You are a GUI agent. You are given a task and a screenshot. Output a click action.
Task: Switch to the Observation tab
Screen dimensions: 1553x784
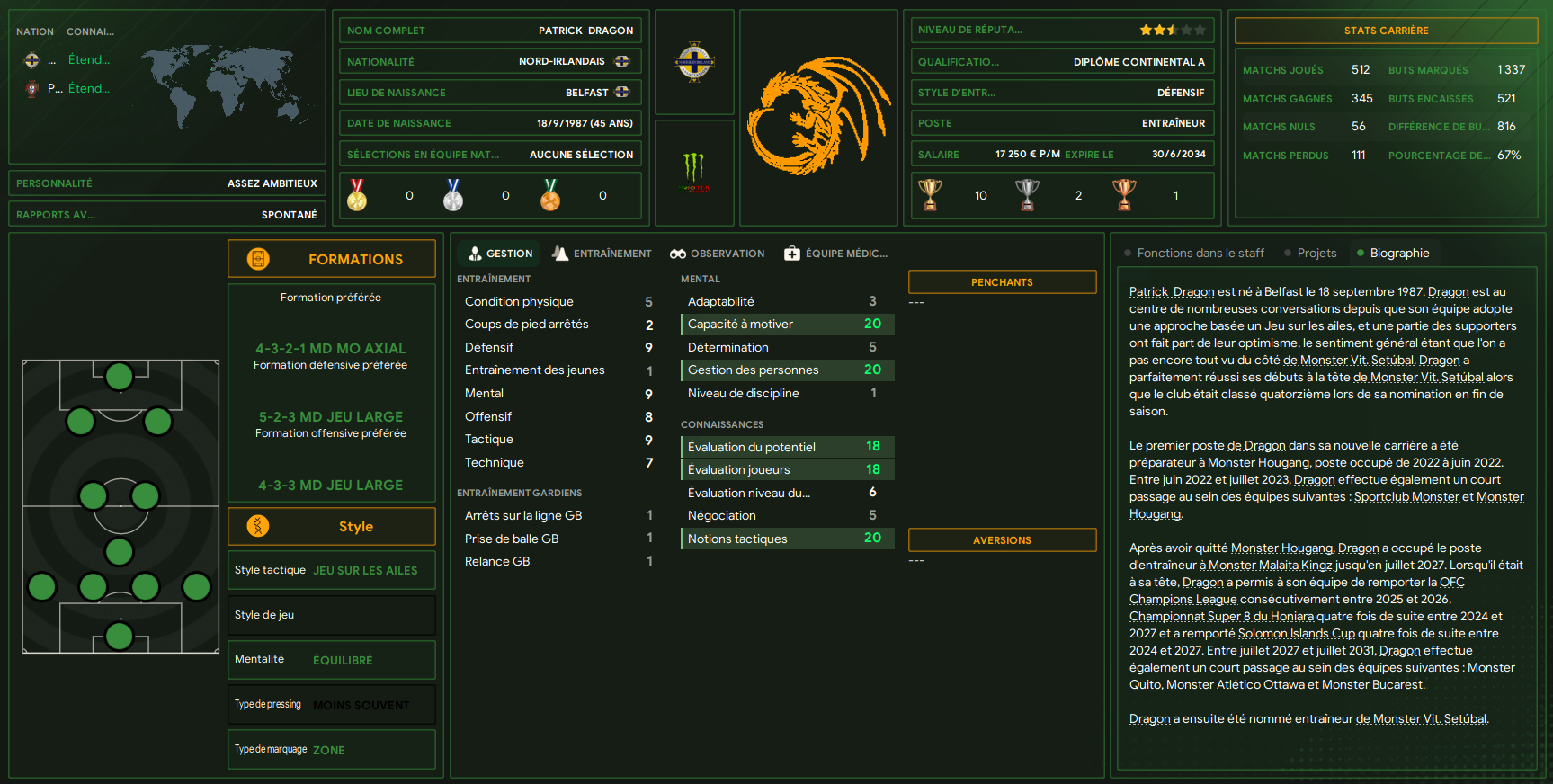[x=718, y=254]
